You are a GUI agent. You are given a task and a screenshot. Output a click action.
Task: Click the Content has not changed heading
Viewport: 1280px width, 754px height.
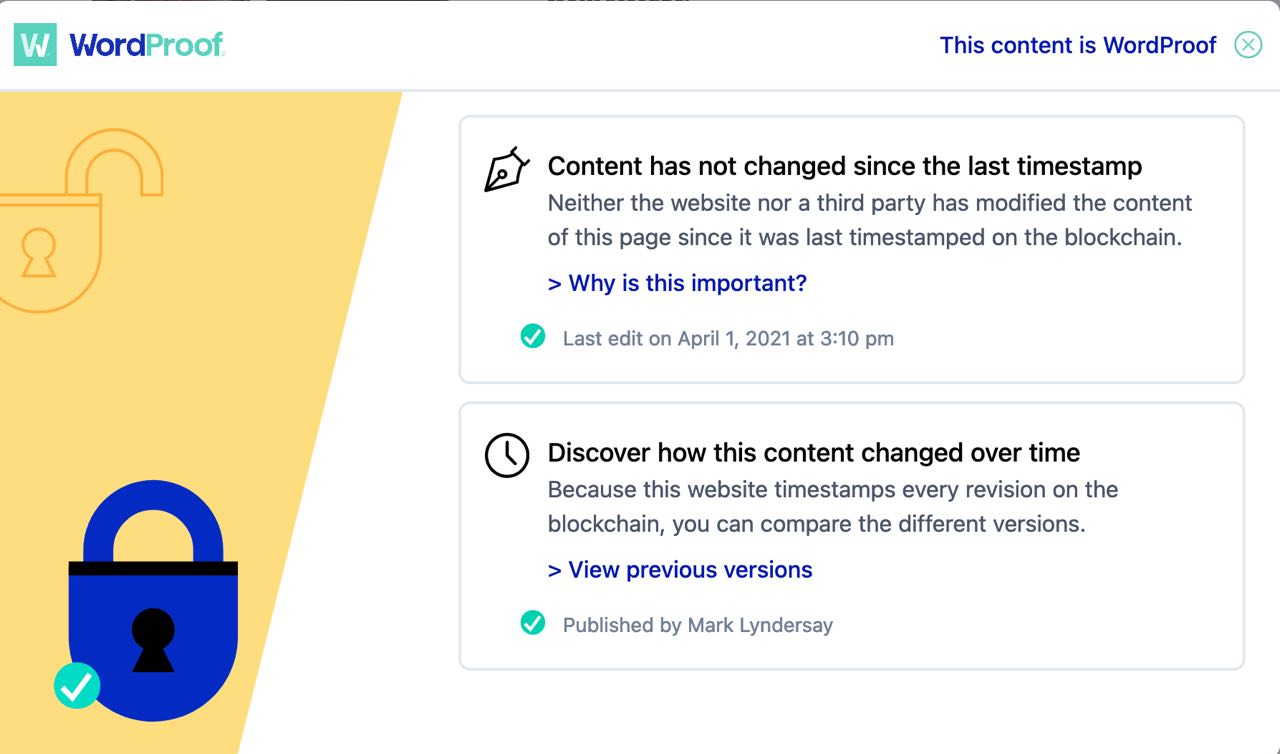845,166
